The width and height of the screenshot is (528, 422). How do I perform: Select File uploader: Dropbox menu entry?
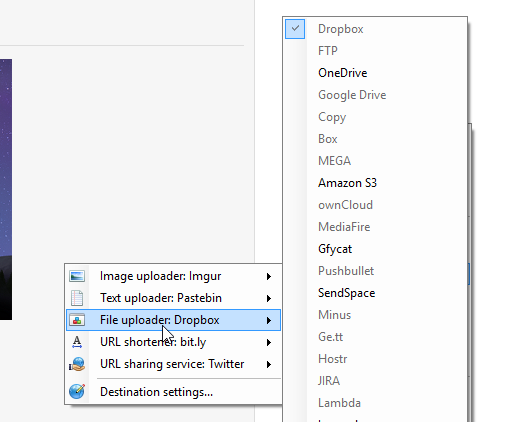pos(173,320)
